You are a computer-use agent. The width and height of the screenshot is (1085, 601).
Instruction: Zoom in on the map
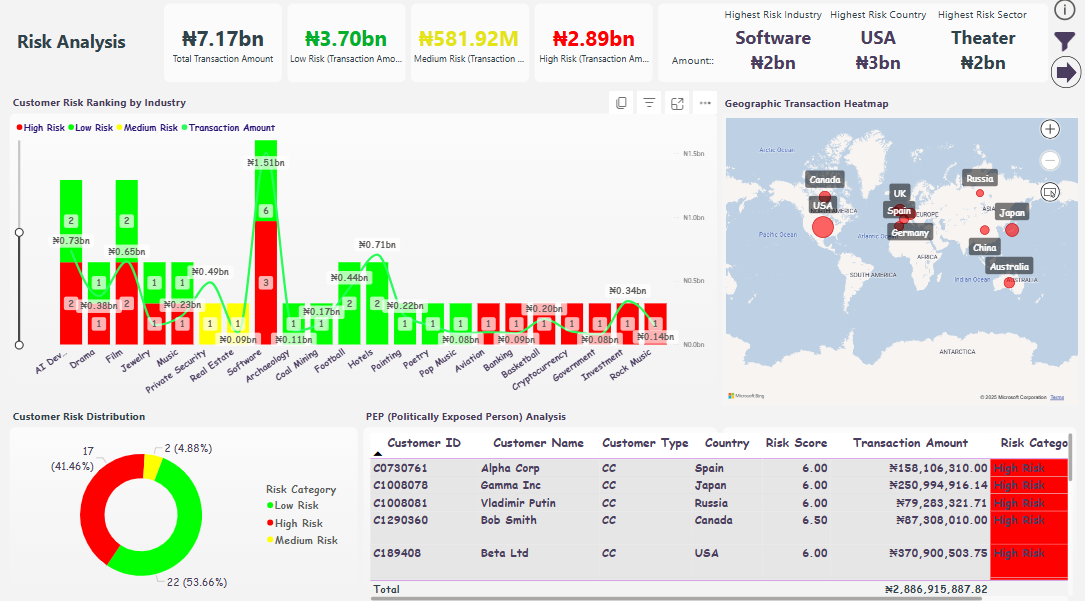[x=1050, y=129]
